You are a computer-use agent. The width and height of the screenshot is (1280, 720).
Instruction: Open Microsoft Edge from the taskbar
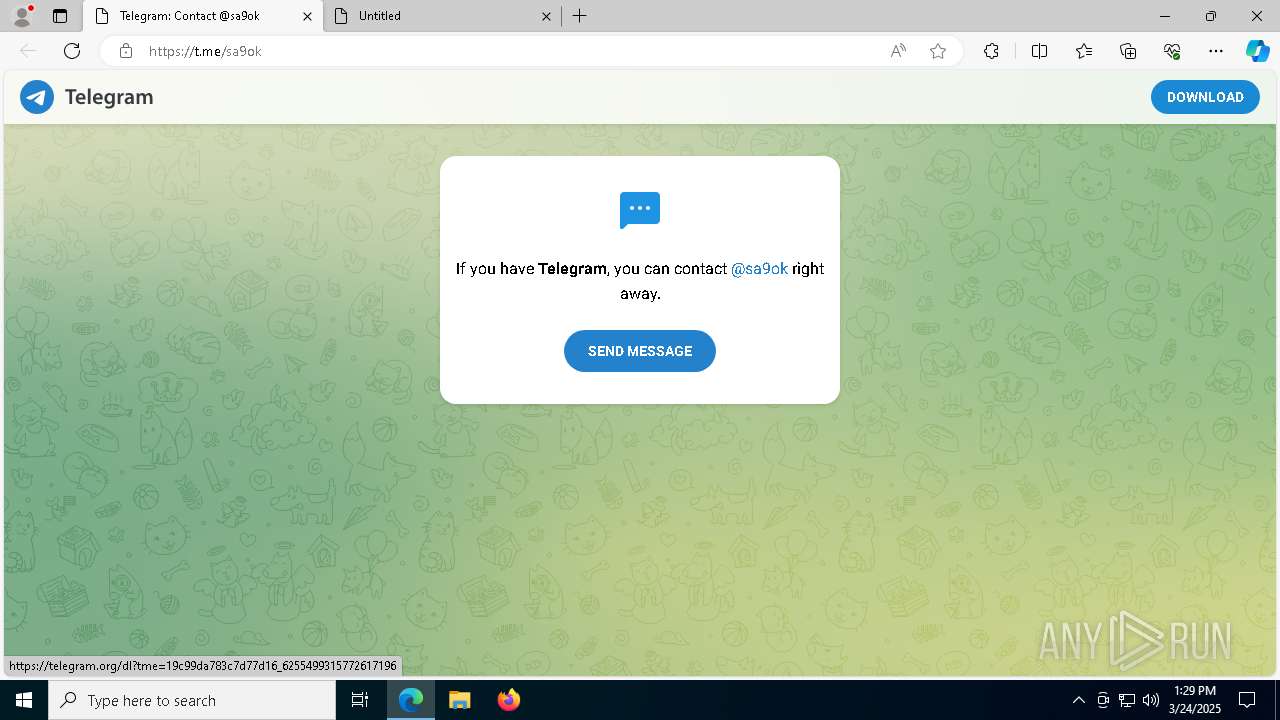[411, 700]
